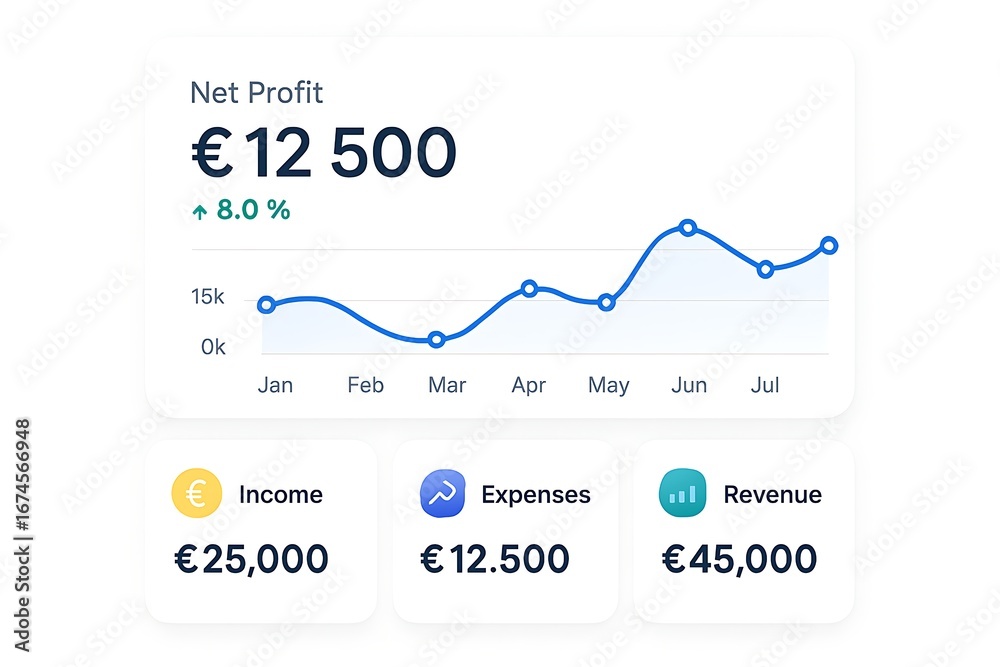Select the last data point on chart

click(x=828, y=245)
